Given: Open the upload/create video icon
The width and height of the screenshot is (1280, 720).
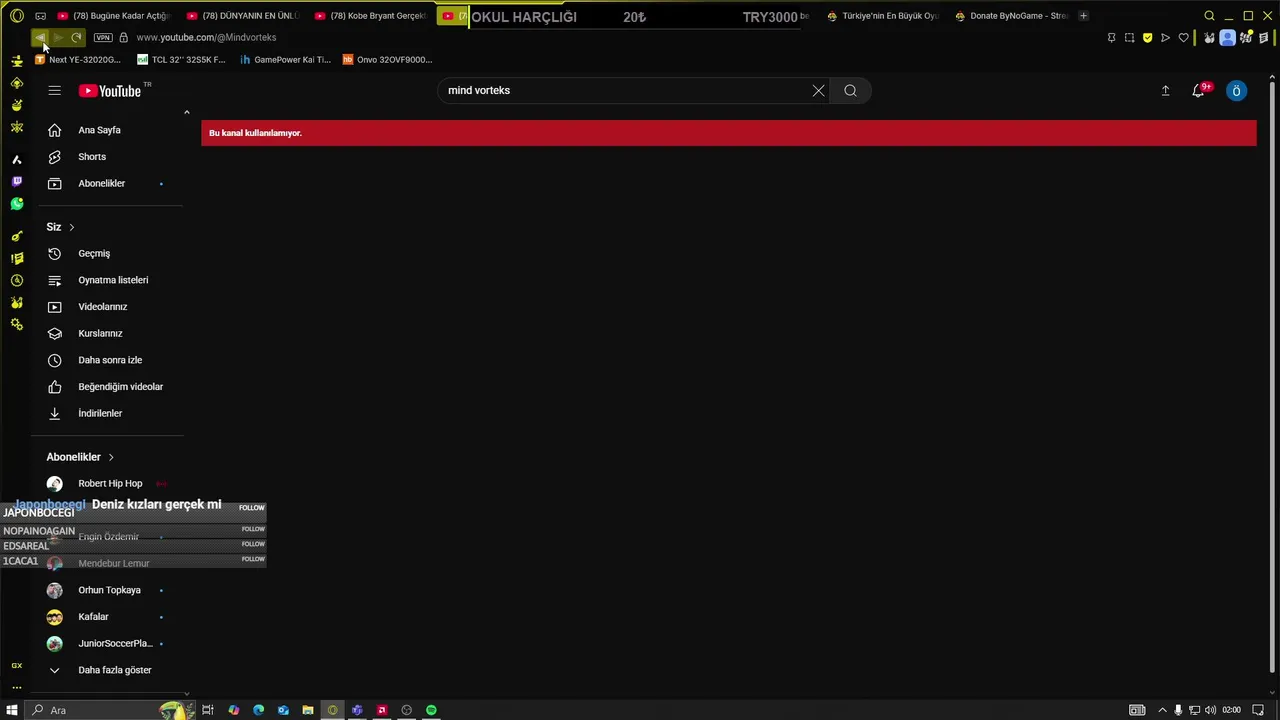Looking at the screenshot, I should tap(1165, 91).
